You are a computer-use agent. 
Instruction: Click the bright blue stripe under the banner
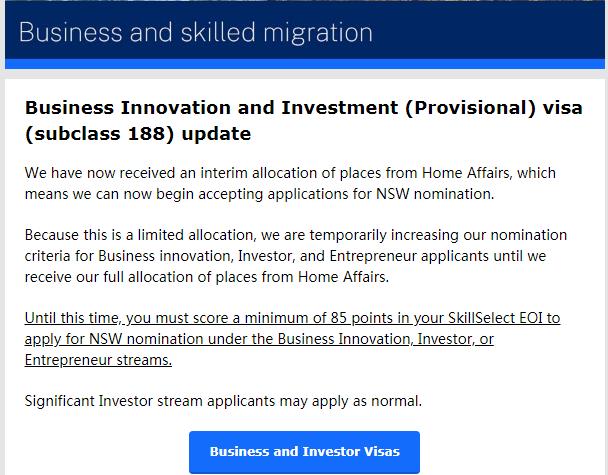[305, 64]
